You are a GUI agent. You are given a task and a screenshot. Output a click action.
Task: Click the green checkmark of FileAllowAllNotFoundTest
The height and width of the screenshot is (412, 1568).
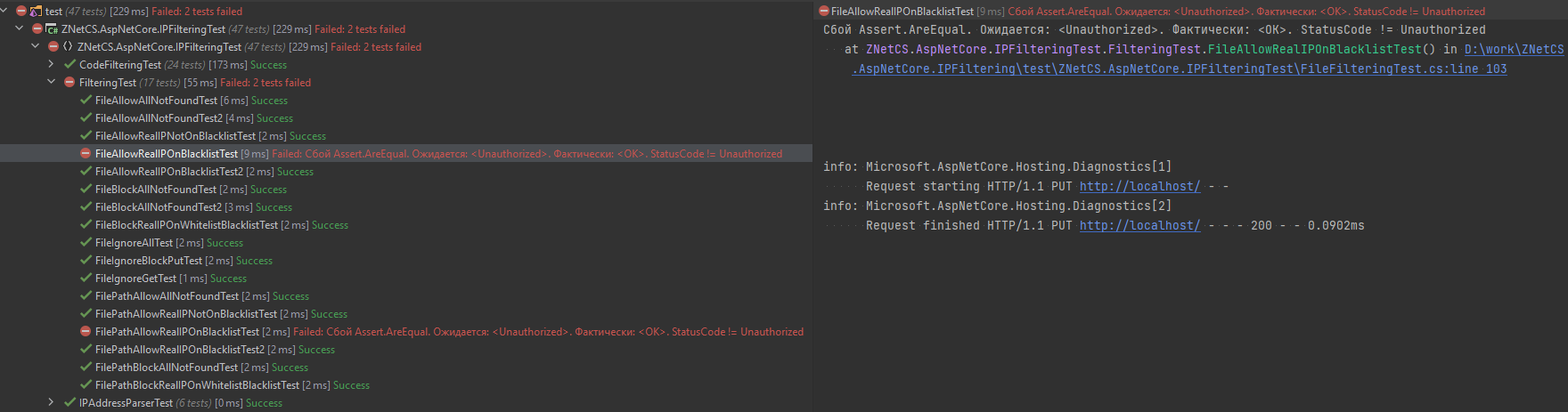[x=86, y=100]
